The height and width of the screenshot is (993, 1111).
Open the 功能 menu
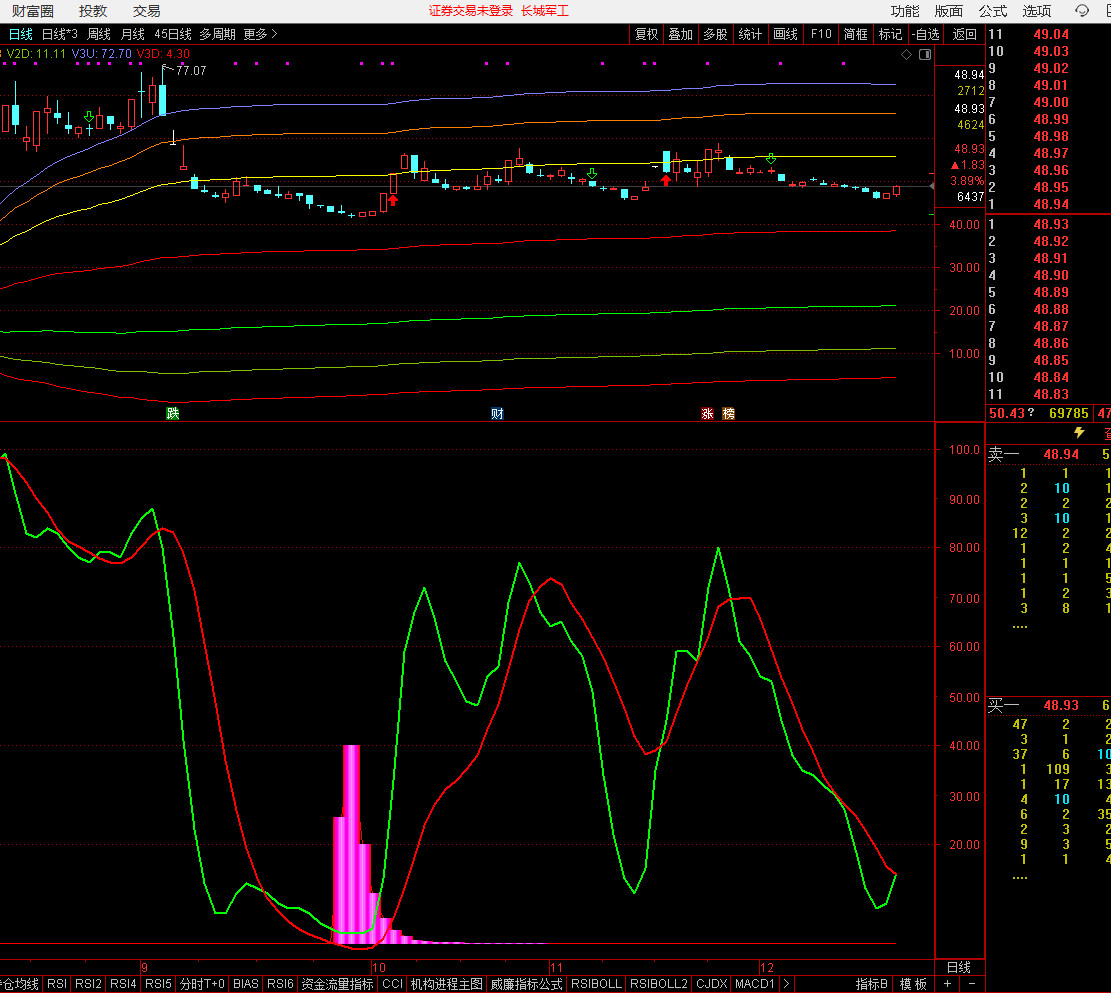(x=905, y=11)
